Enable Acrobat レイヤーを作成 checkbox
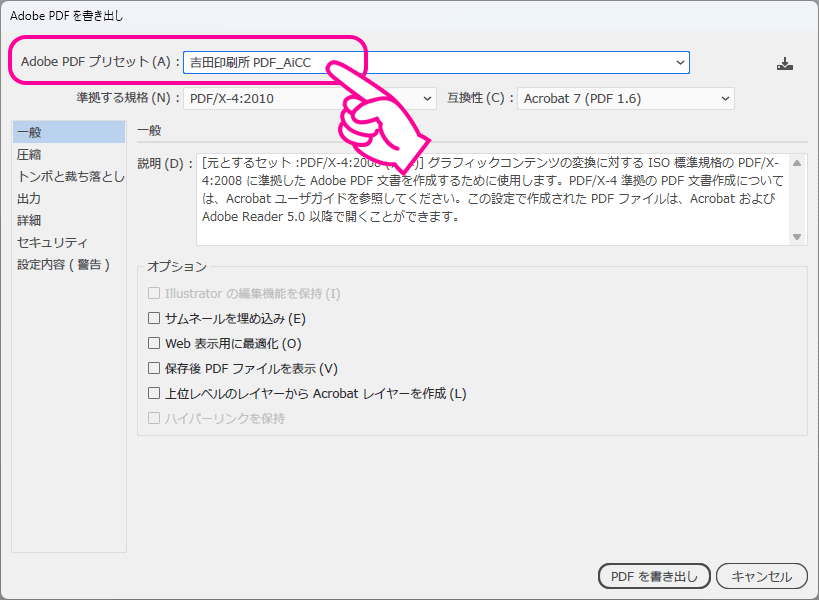819x600 pixels. [154, 393]
